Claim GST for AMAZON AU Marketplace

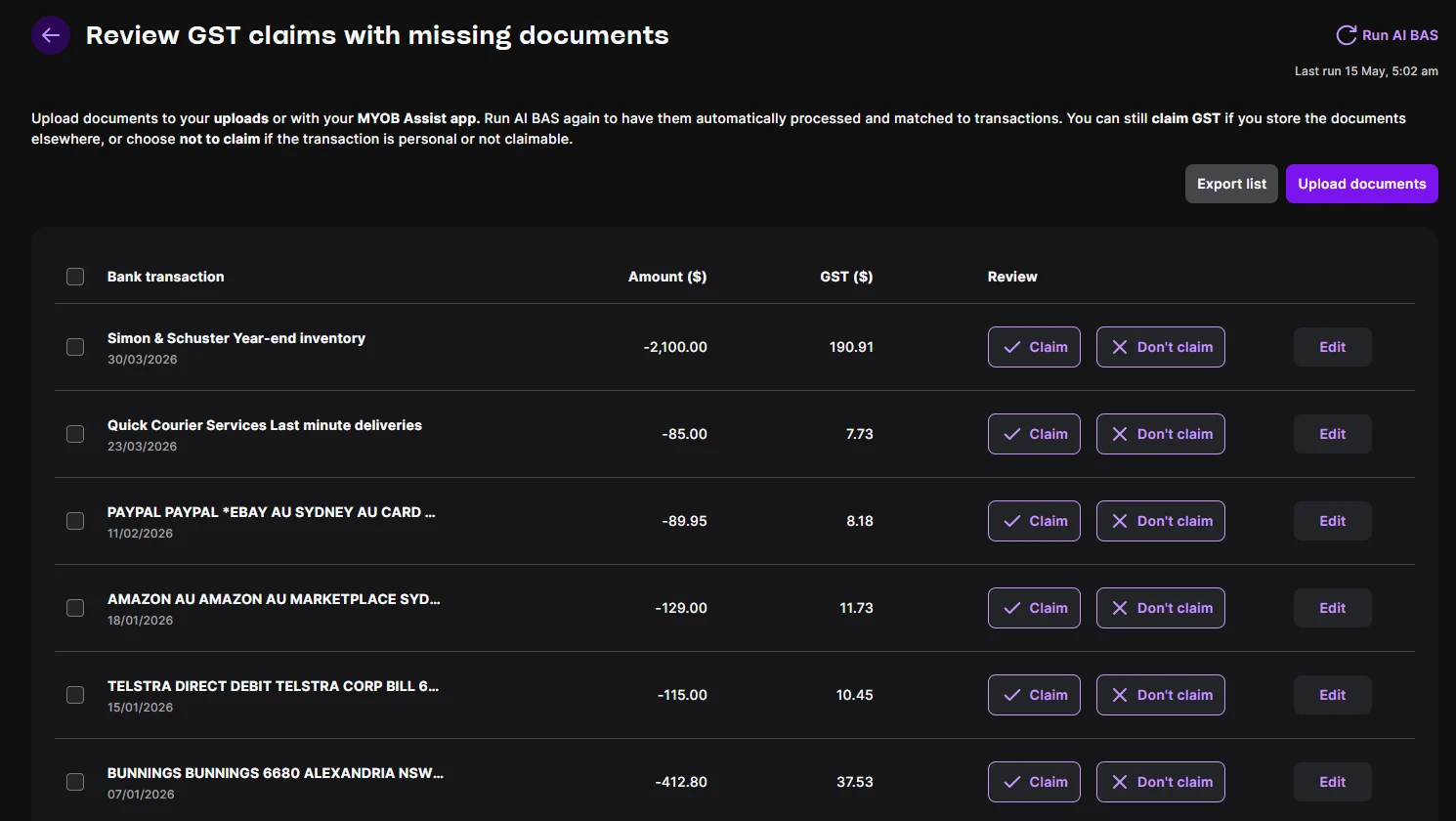coord(1034,608)
